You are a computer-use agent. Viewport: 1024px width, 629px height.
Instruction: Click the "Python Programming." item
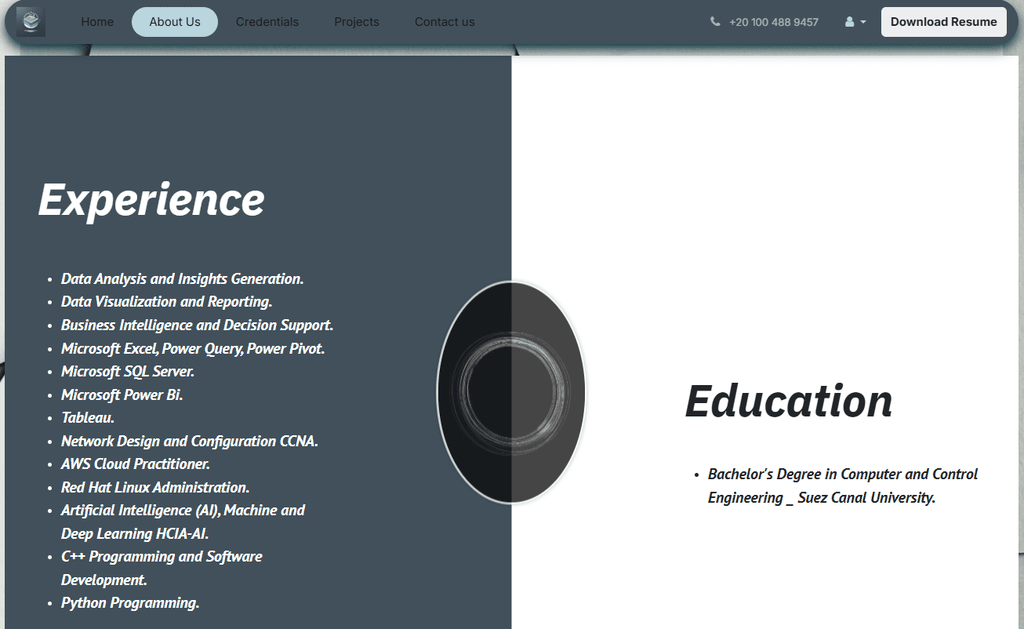click(x=130, y=604)
